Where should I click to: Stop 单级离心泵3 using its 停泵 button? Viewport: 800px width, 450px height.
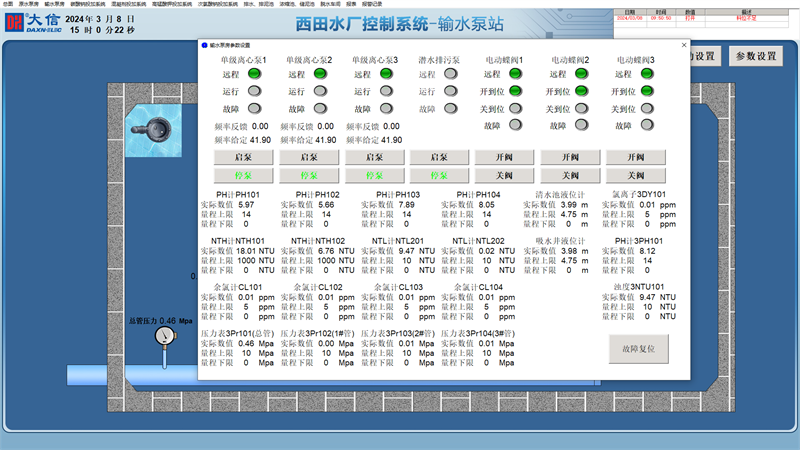374,174
